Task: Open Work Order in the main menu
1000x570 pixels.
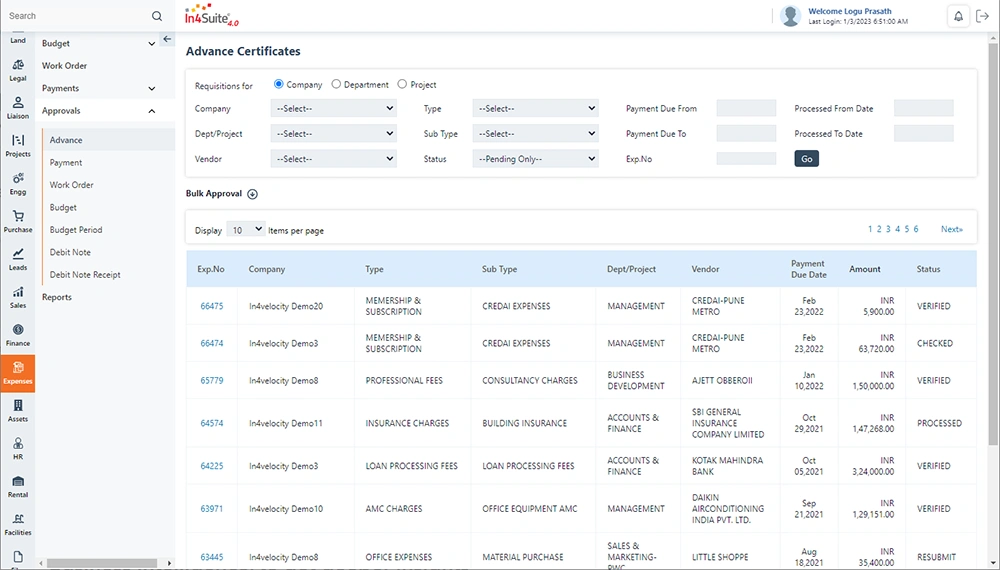Action: [x=64, y=66]
